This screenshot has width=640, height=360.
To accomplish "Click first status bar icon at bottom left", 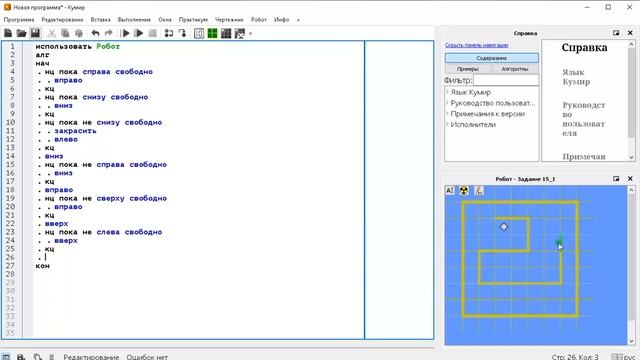I will (6, 357).
